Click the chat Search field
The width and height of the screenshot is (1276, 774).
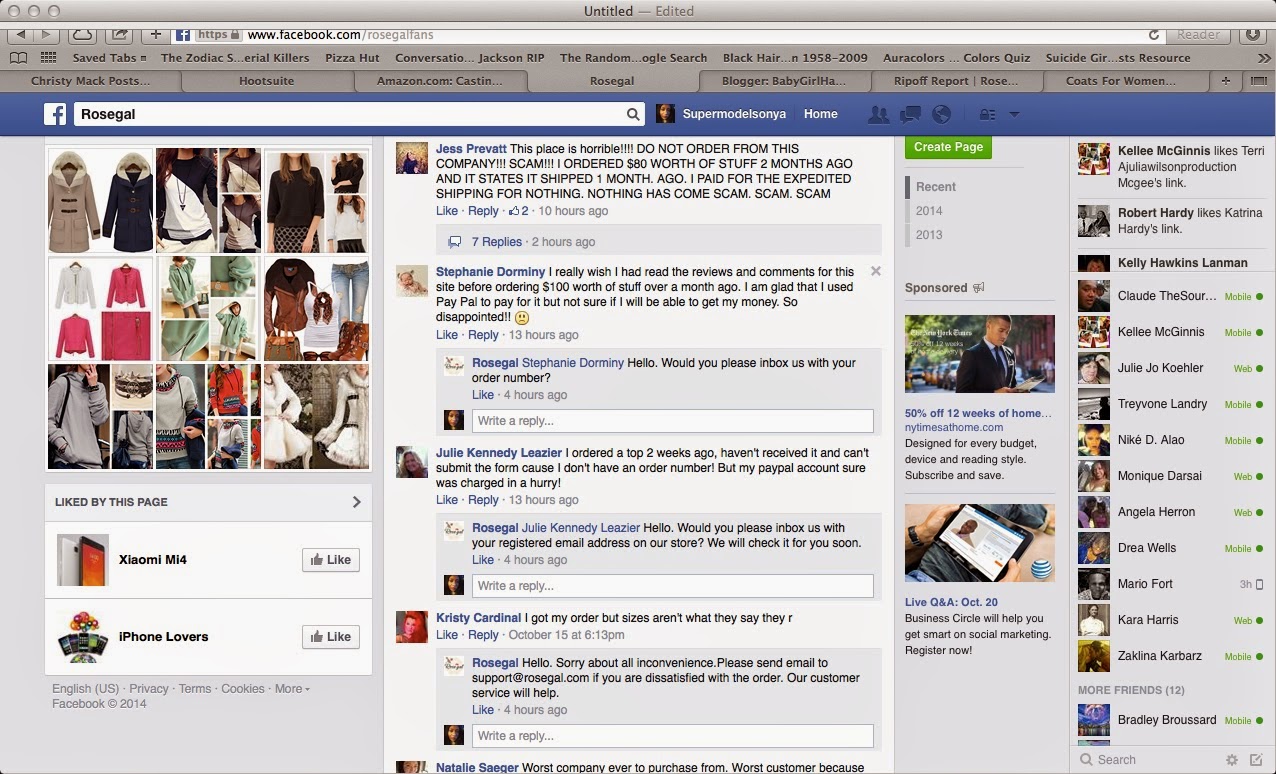[x=1145, y=760]
